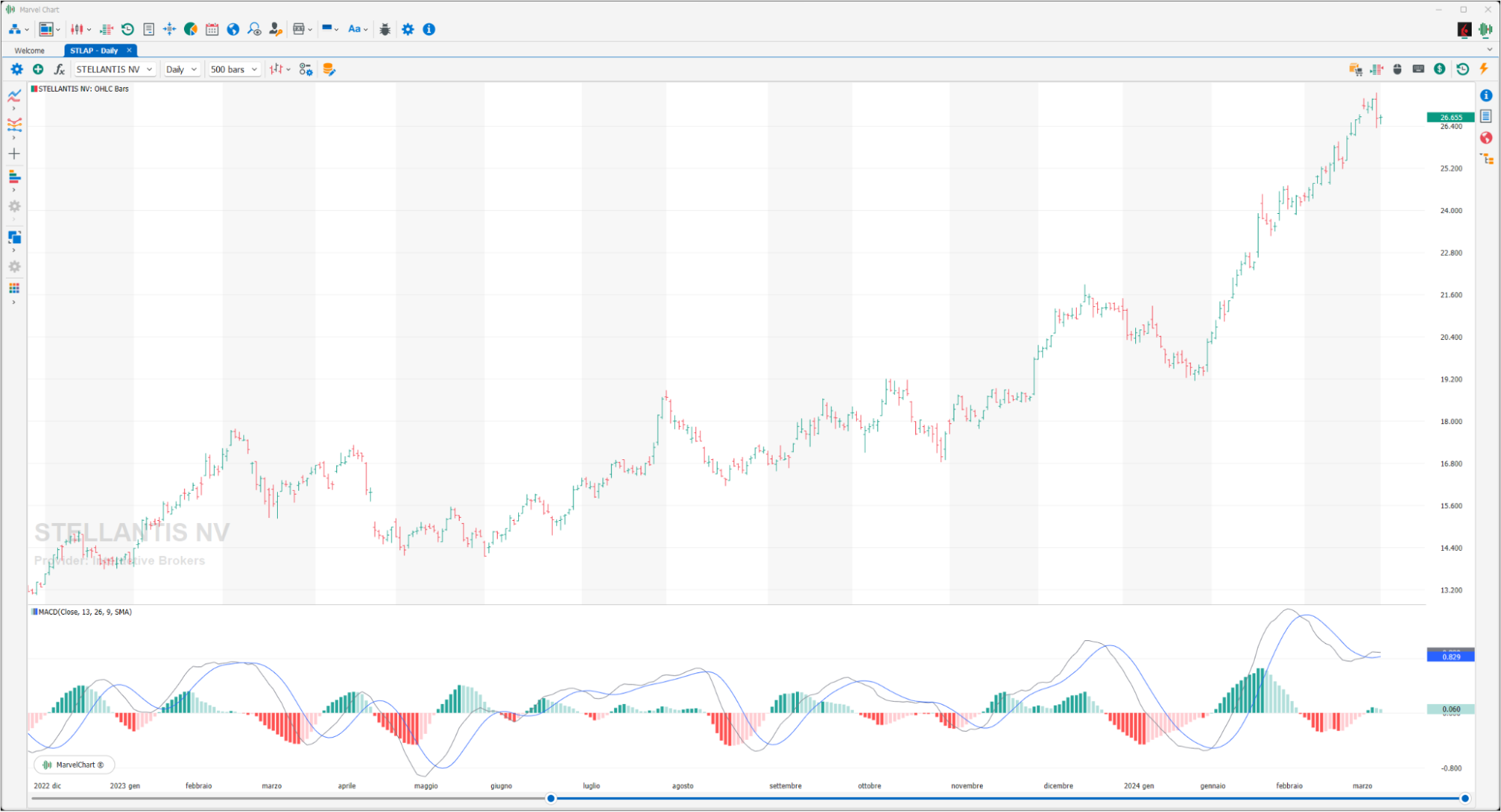Click the bug report icon
1501x812 pixels.
point(385,29)
